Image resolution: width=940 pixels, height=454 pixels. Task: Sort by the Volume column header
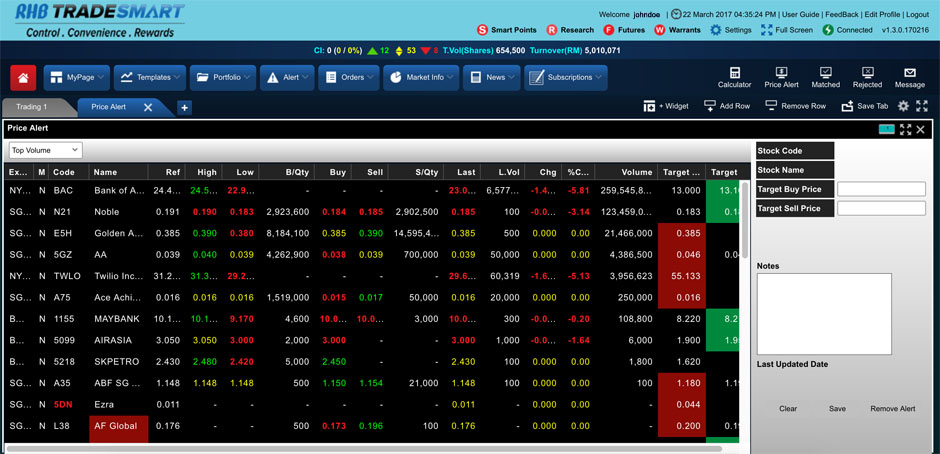[x=626, y=172]
